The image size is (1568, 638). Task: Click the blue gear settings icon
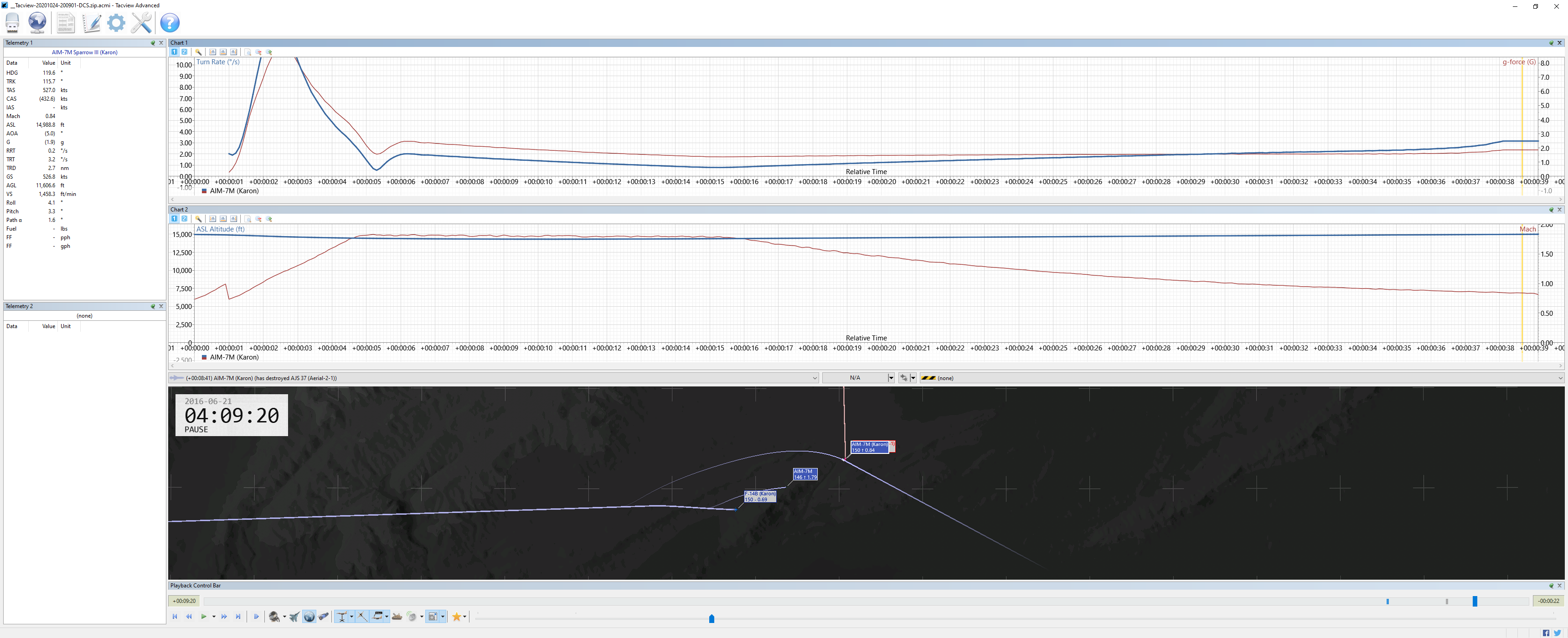116,22
